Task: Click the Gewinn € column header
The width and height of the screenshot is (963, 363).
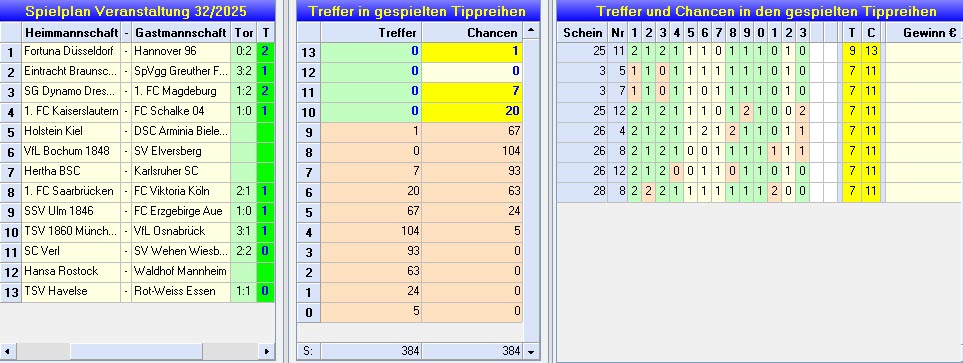Action: pos(924,33)
